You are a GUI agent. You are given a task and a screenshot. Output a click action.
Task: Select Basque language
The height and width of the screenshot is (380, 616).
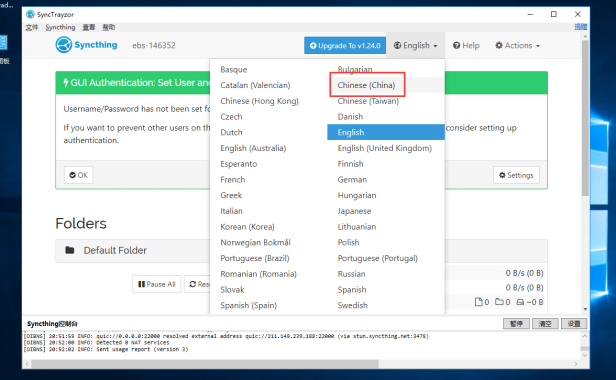point(234,70)
